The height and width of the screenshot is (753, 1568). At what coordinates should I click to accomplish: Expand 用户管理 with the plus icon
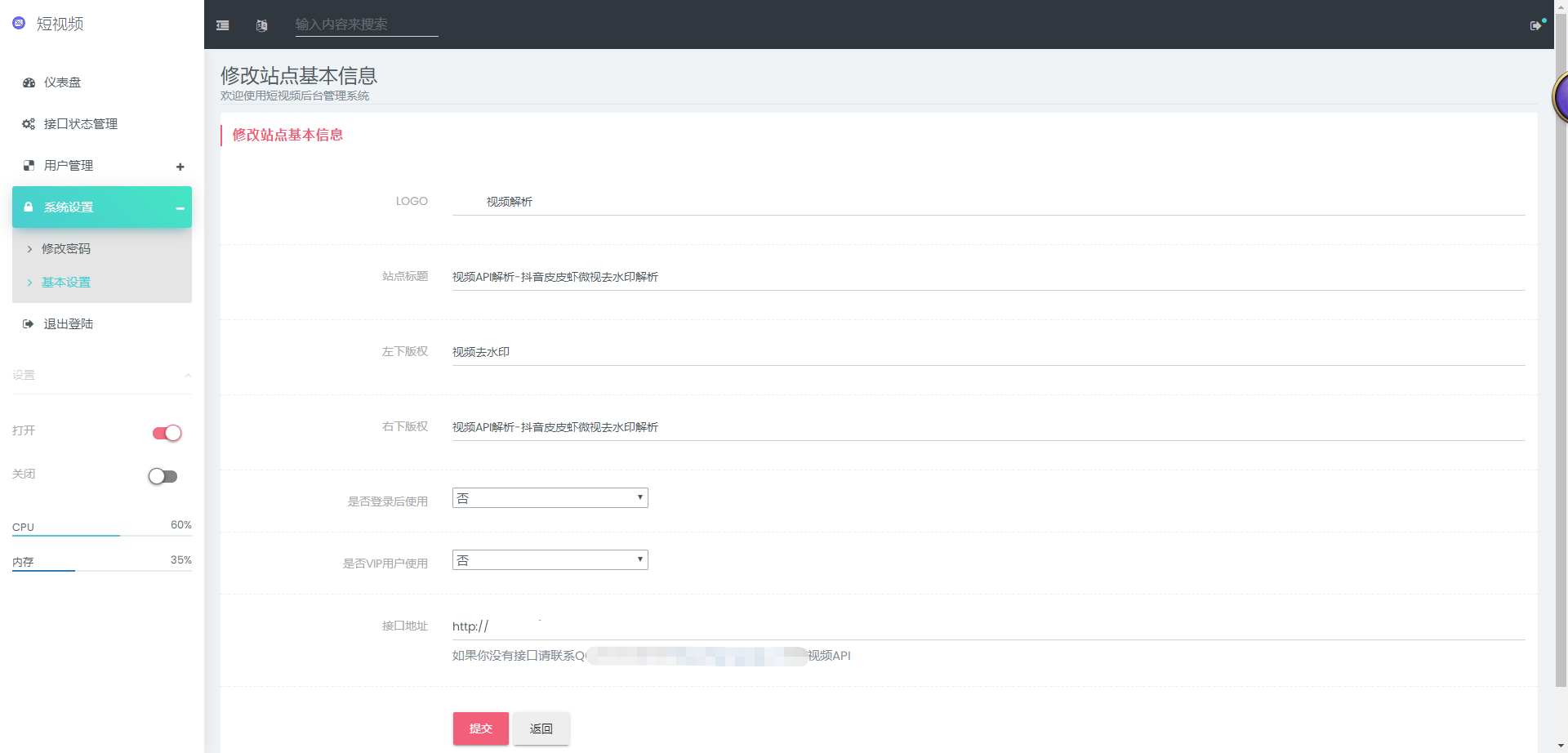pos(180,167)
